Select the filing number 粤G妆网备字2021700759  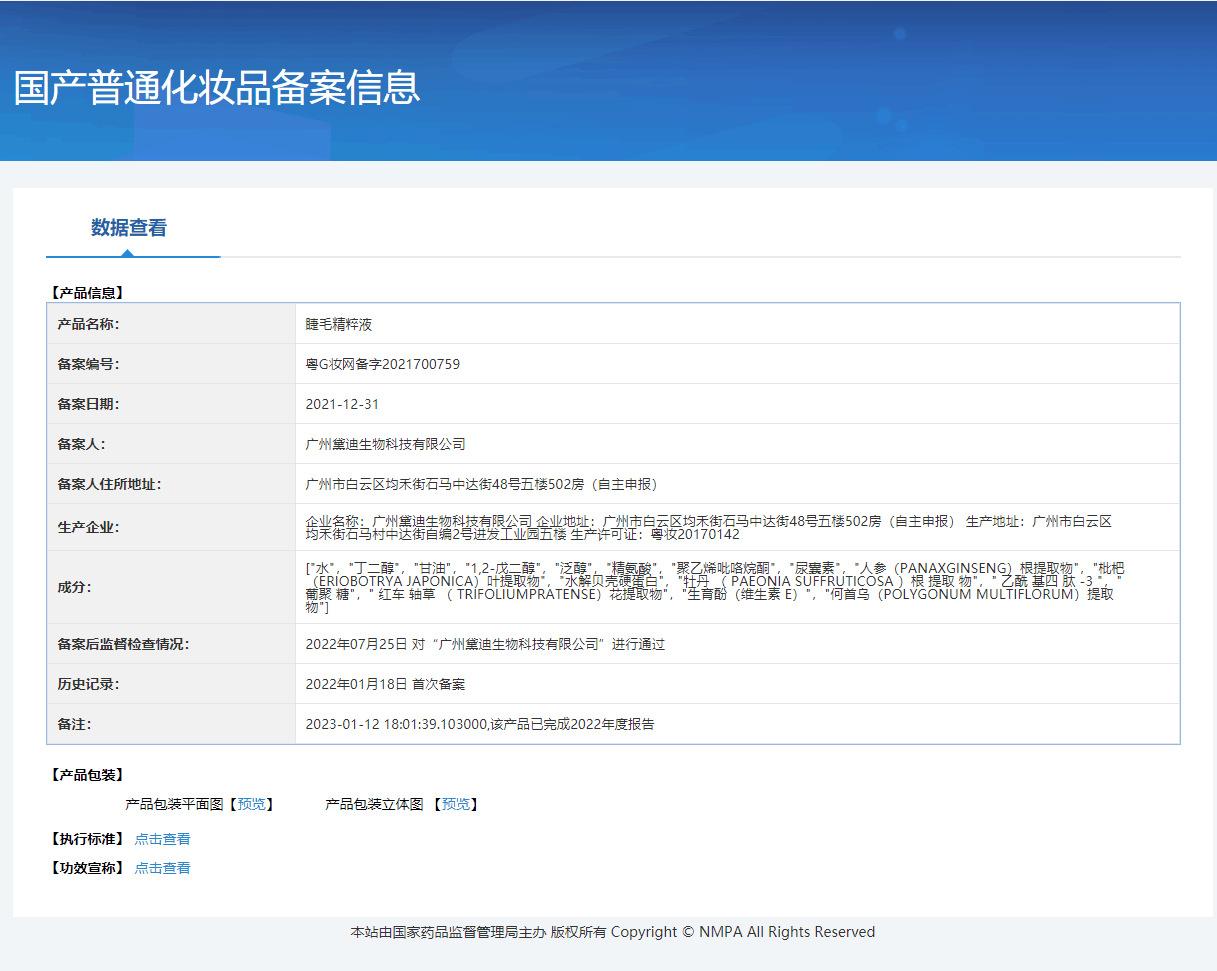[x=383, y=365]
